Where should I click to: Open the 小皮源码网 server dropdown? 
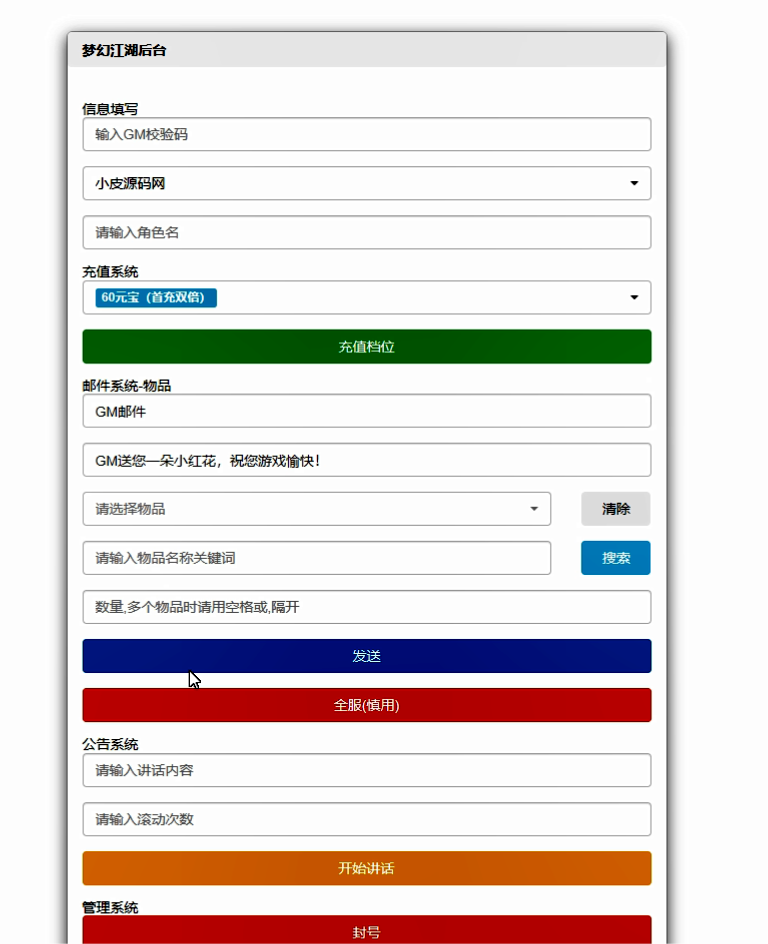367,183
